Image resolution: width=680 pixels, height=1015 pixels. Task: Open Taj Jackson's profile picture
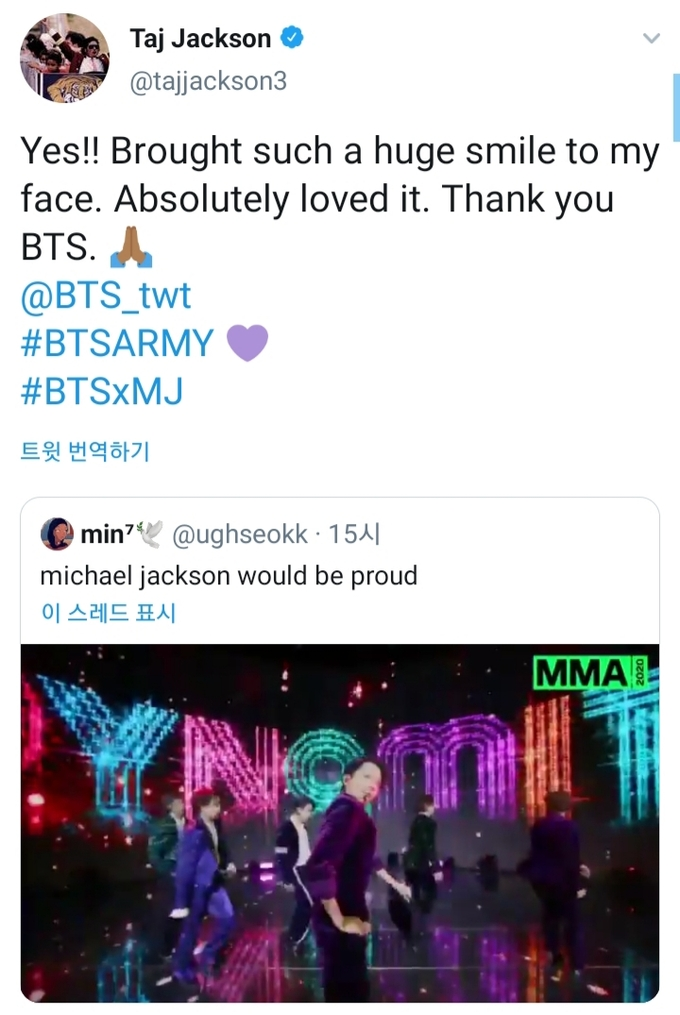click(x=65, y=58)
